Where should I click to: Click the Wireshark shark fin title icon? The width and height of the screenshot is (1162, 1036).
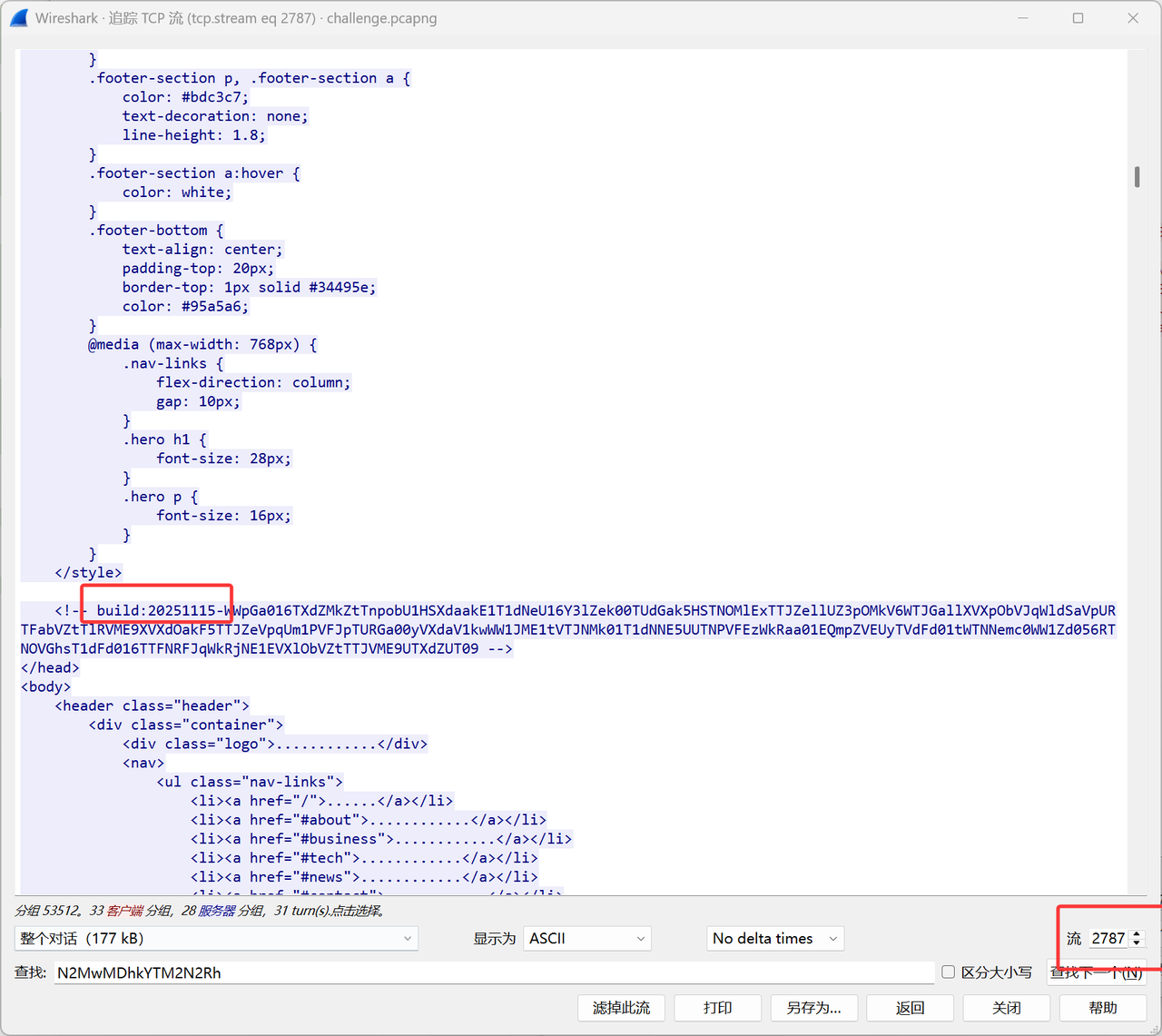pyautogui.click(x=19, y=18)
